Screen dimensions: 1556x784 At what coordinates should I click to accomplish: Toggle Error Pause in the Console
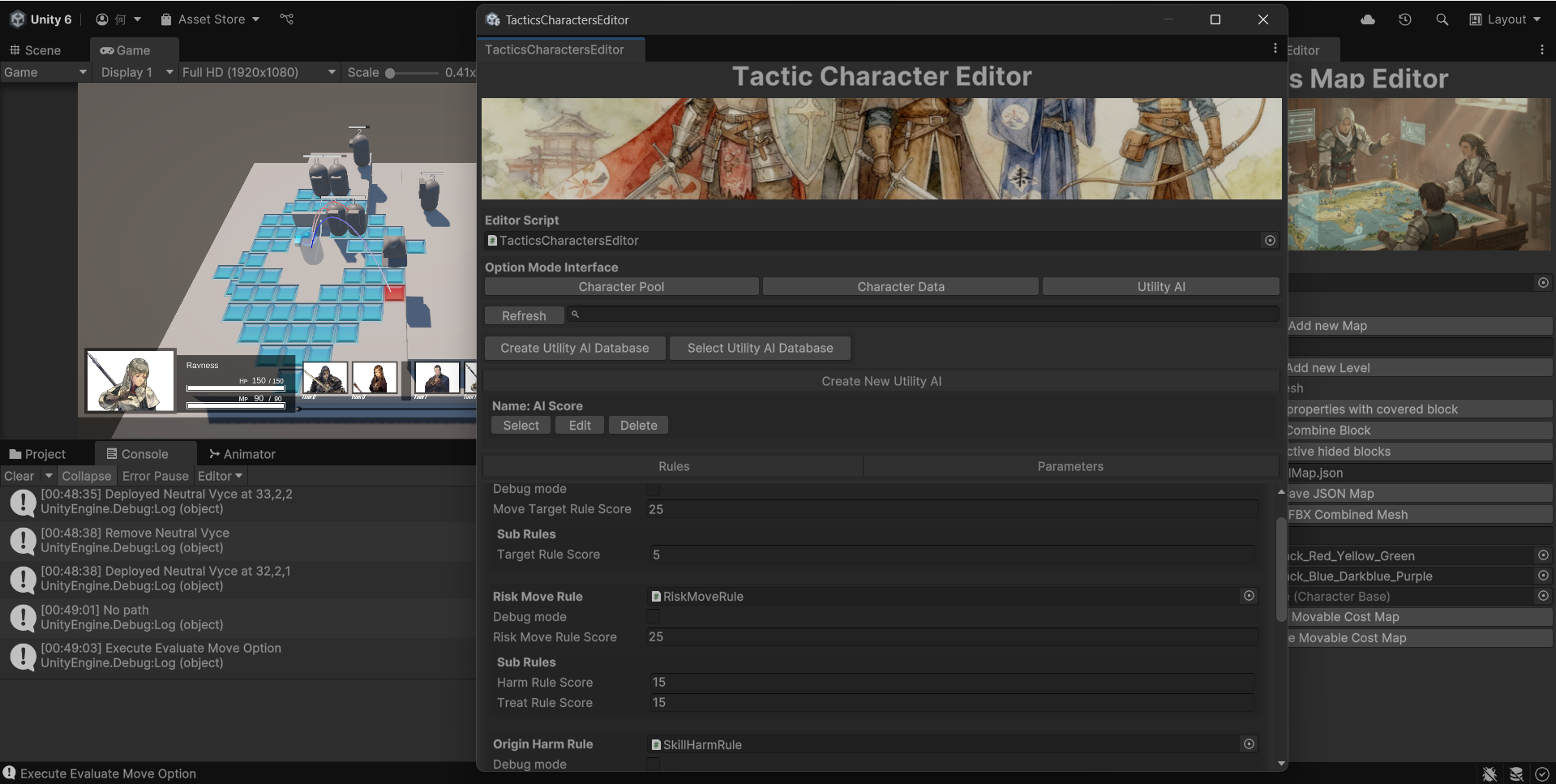156,476
